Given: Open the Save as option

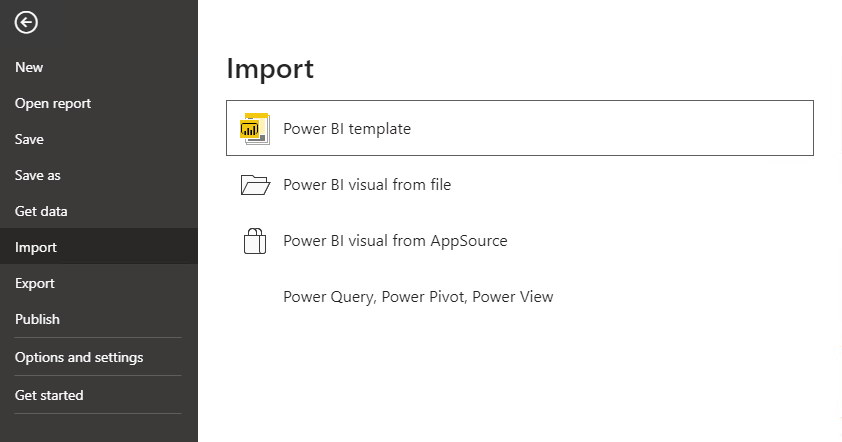Looking at the screenshot, I should [x=38, y=175].
